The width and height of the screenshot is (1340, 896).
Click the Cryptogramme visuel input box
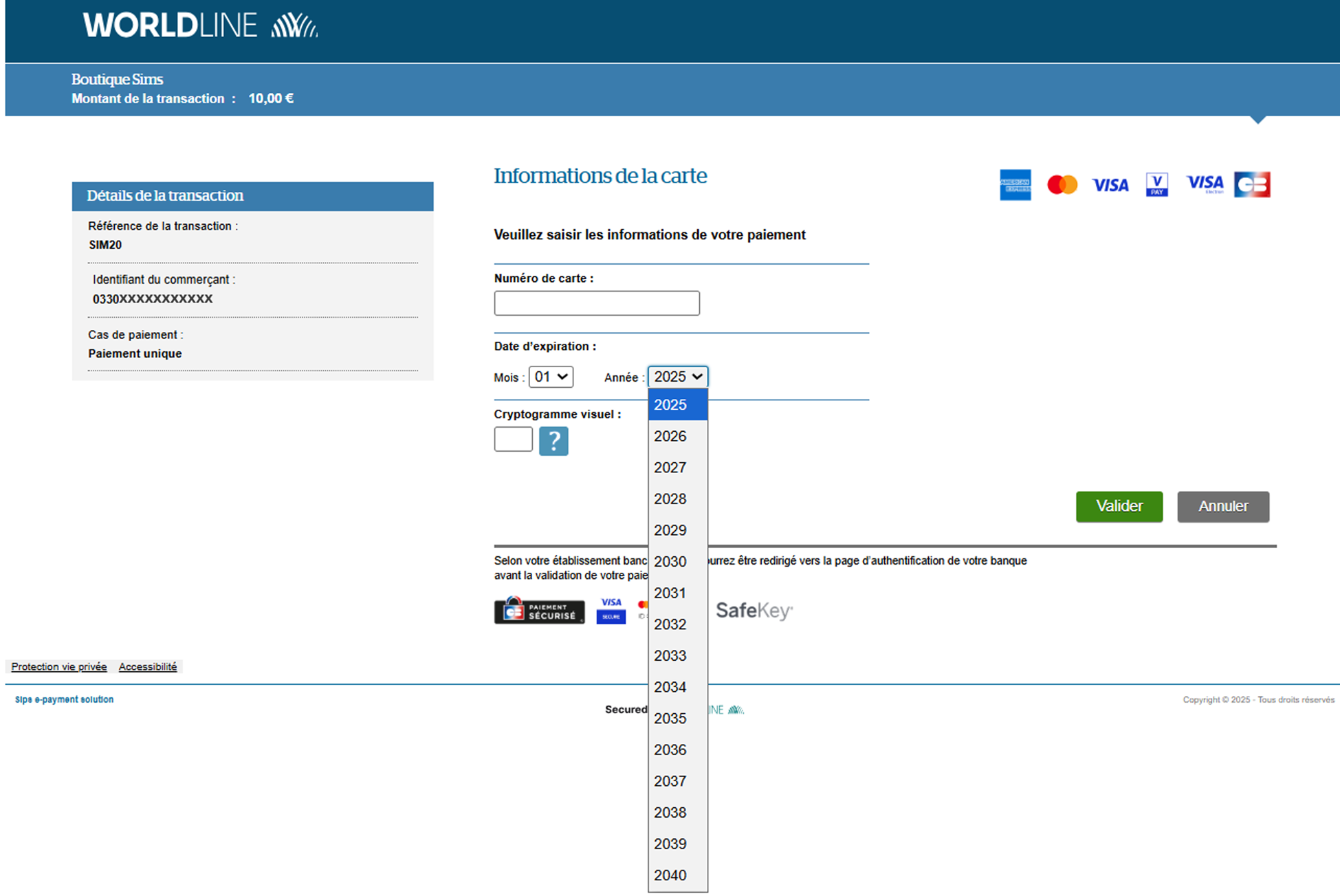coord(513,439)
